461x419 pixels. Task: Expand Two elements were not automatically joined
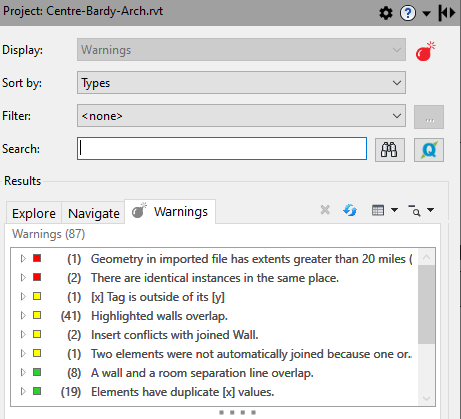(x=23, y=353)
